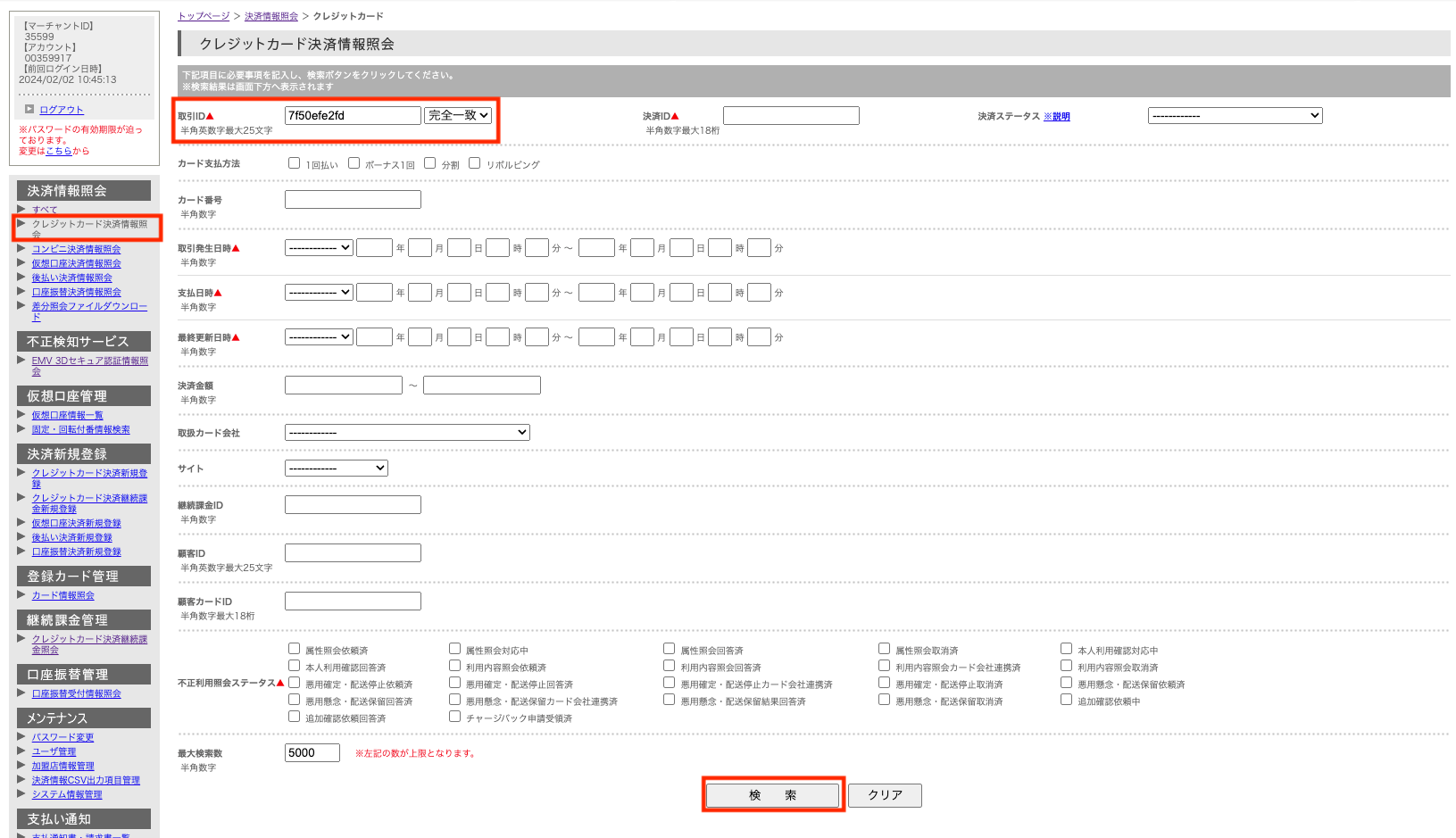Click the arrow icon beside コンビニ決済情報照会

21,248
